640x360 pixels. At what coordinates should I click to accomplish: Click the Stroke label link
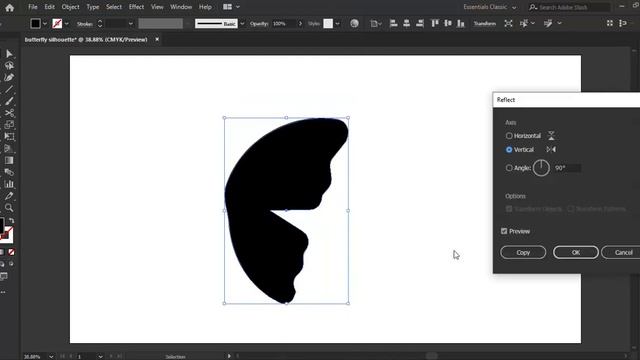[84, 24]
